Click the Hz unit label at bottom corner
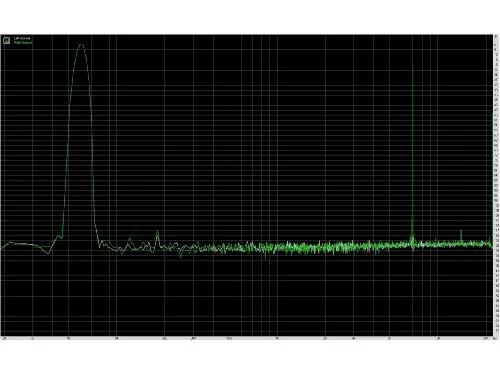 (x=495, y=338)
